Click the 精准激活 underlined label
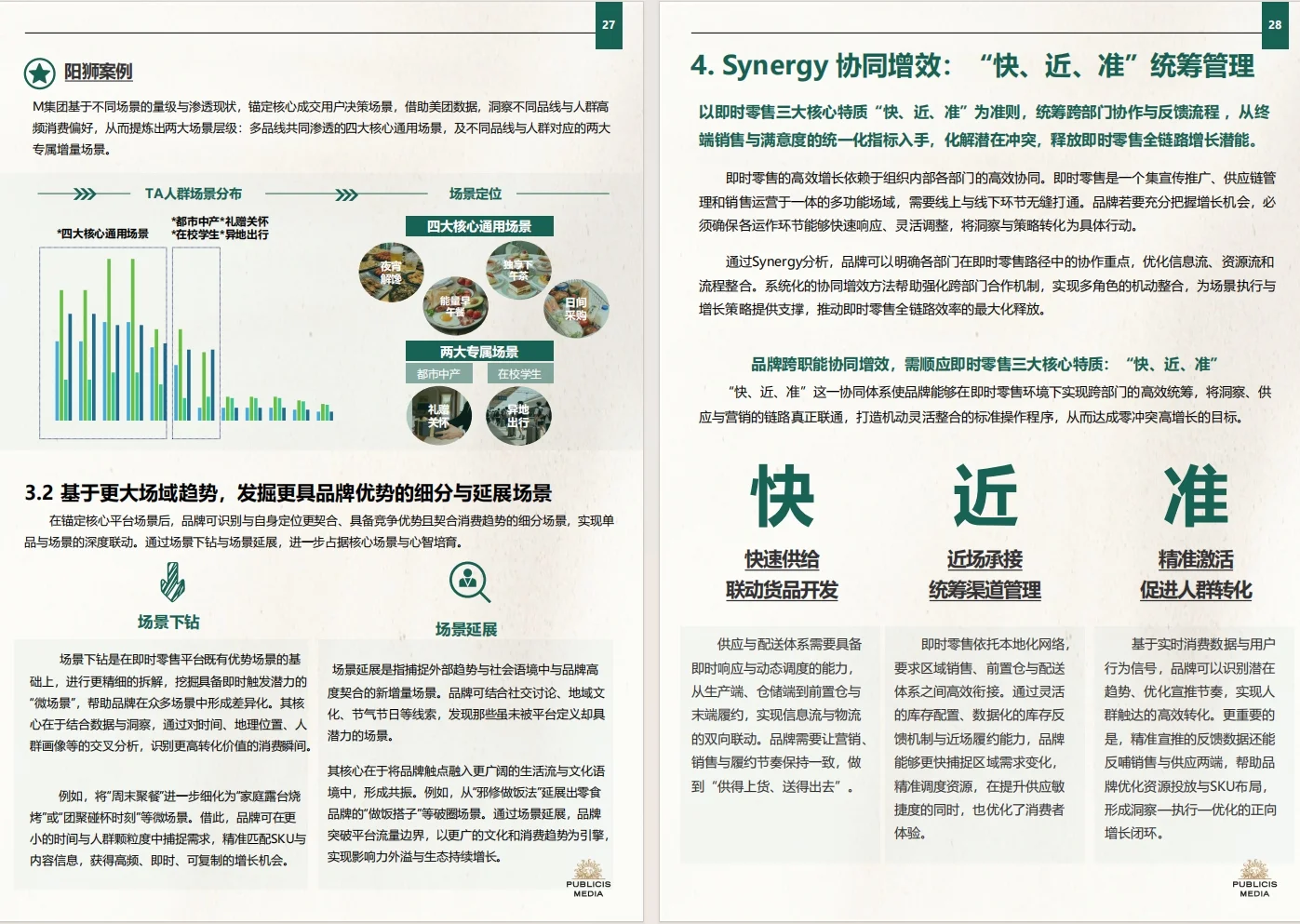 [x=1196, y=559]
